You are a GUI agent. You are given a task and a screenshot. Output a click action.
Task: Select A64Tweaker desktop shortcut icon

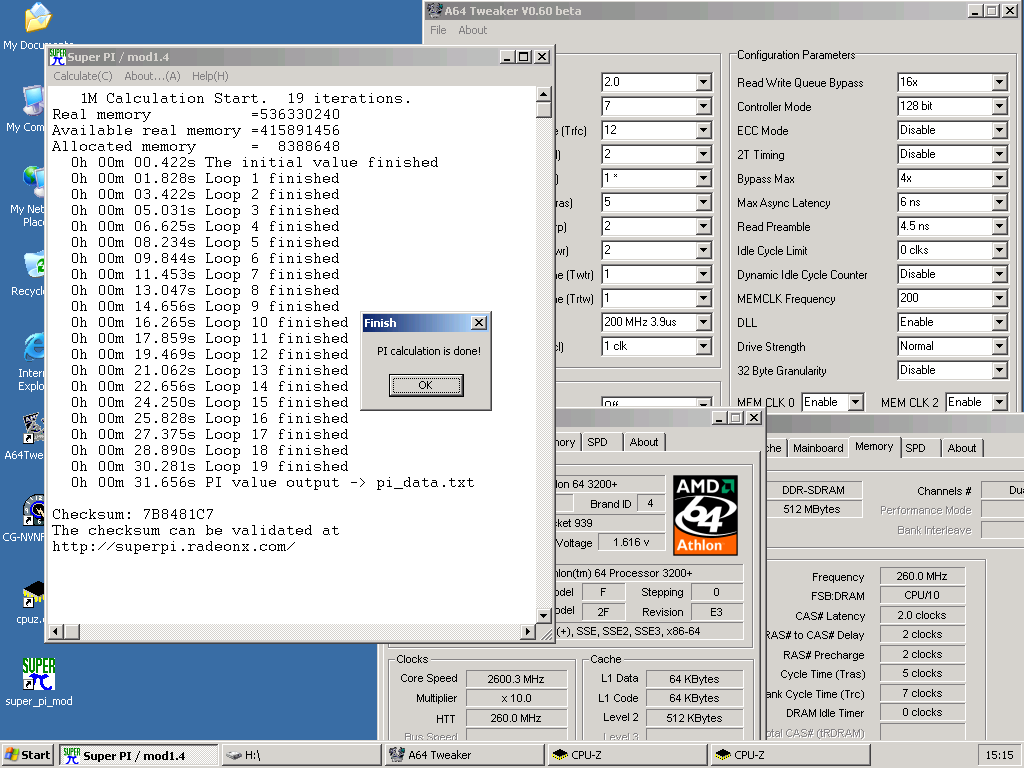(x=33, y=428)
